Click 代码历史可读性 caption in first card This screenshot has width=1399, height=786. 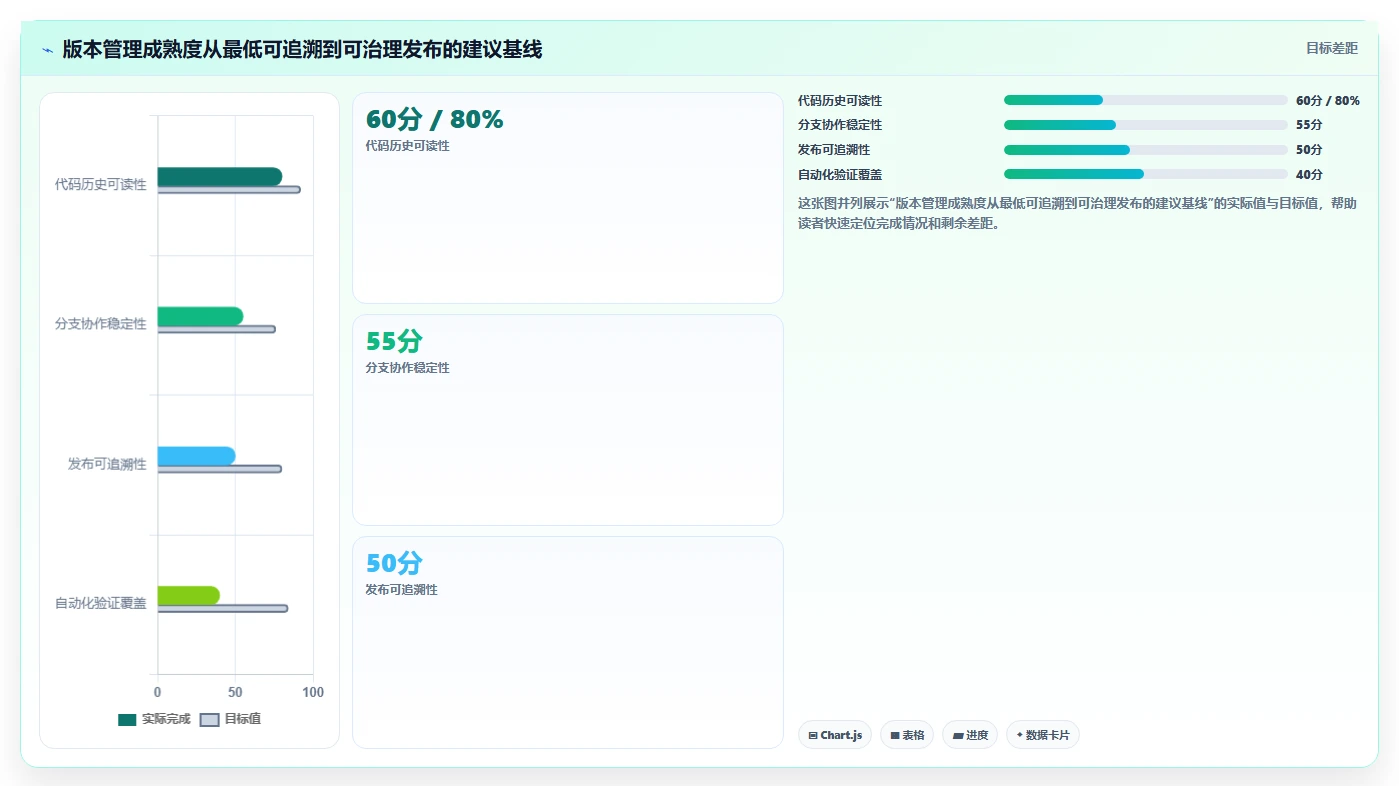408,146
